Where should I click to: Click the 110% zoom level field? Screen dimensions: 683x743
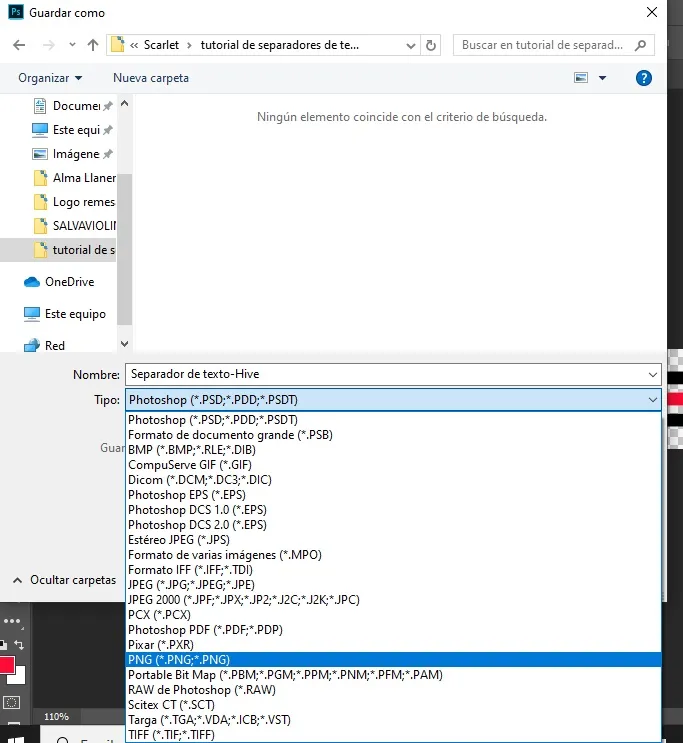point(56,716)
